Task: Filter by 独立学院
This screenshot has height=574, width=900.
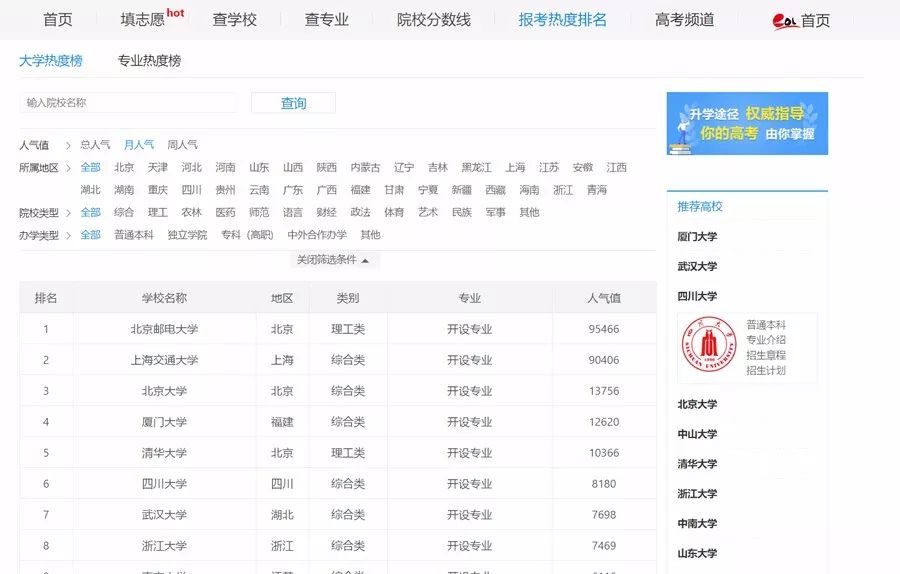Action: tap(188, 235)
